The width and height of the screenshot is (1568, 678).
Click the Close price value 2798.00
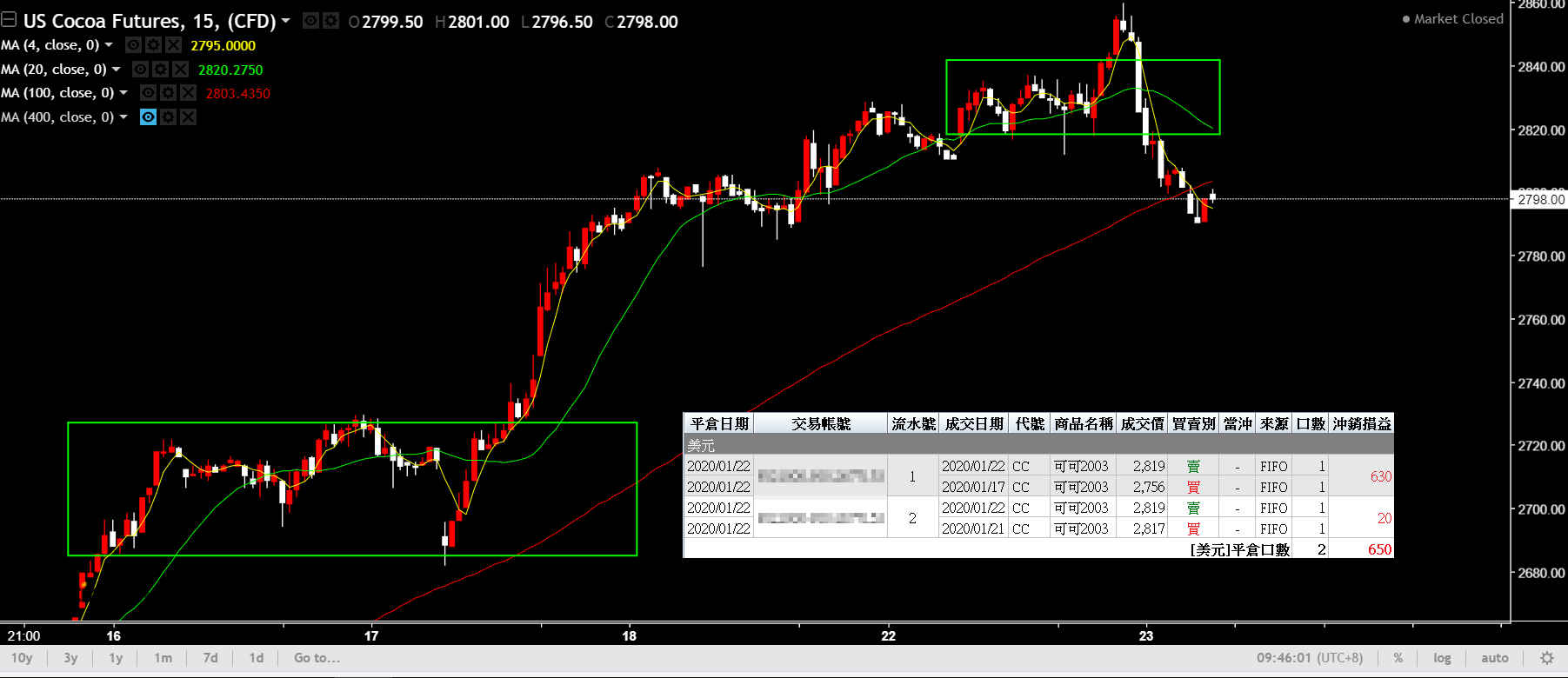click(x=647, y=22)
